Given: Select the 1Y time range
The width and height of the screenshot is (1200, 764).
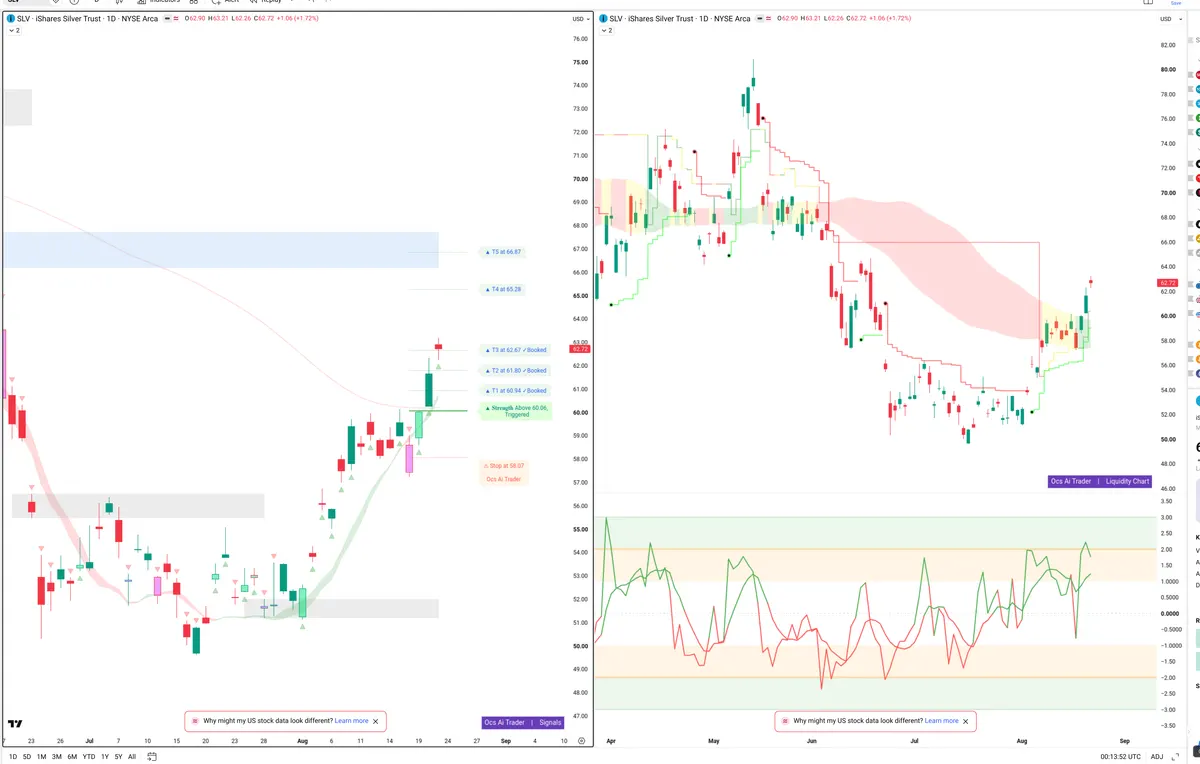Looking at the screenshot, I should tap(105, 757).
